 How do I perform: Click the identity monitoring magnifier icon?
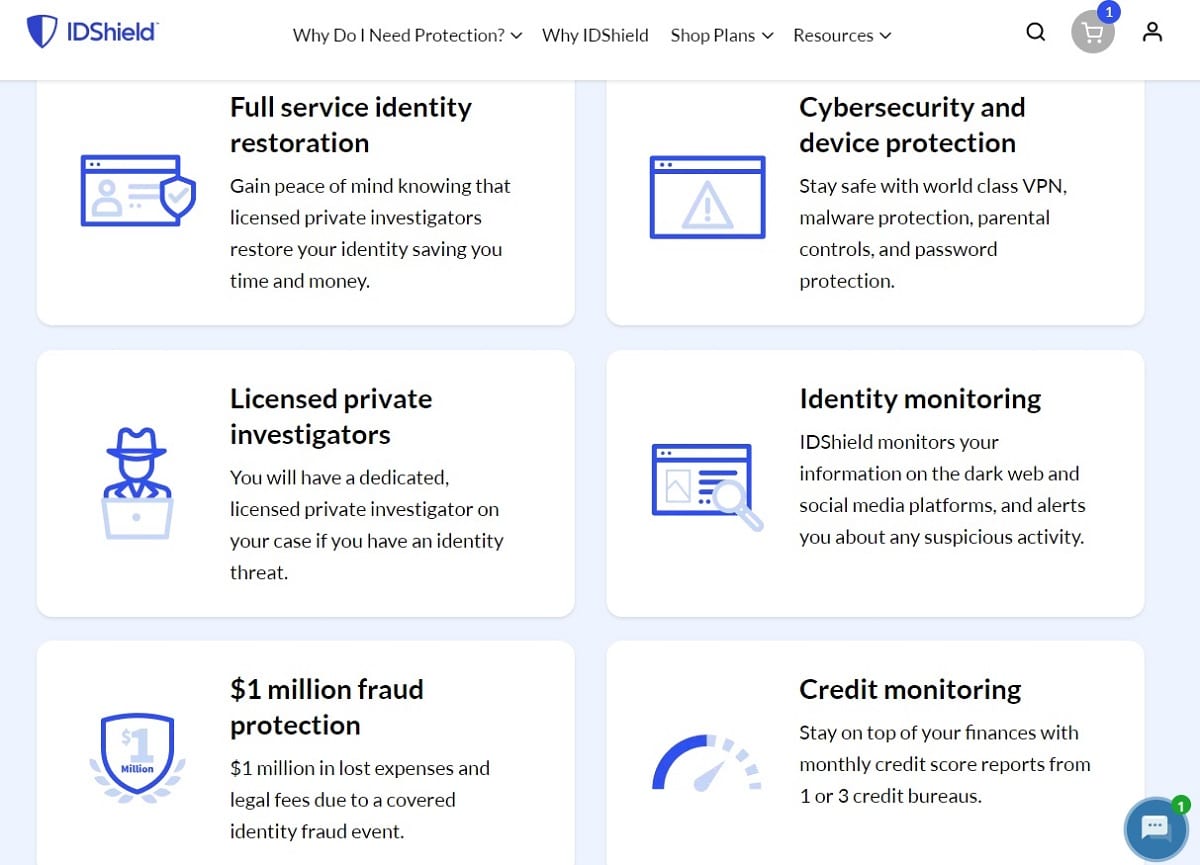(x=707, y=487)
